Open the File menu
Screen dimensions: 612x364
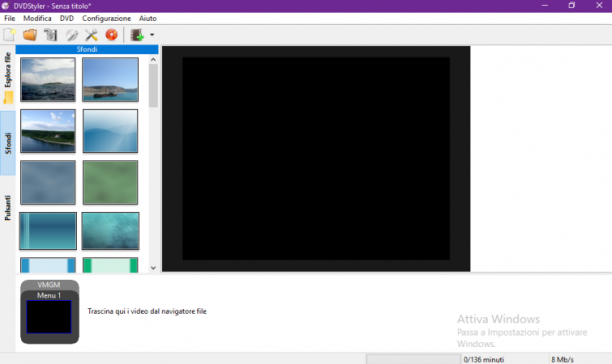(9, 18)
